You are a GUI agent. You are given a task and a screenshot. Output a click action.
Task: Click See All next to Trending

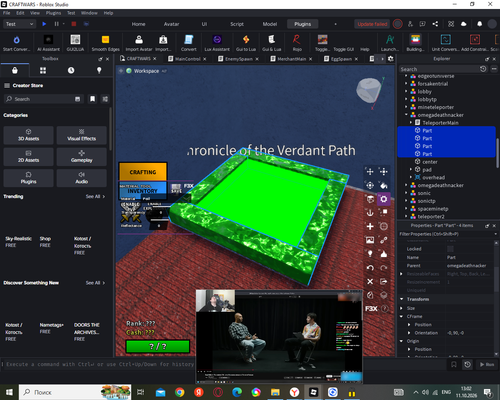pos(95,196)
